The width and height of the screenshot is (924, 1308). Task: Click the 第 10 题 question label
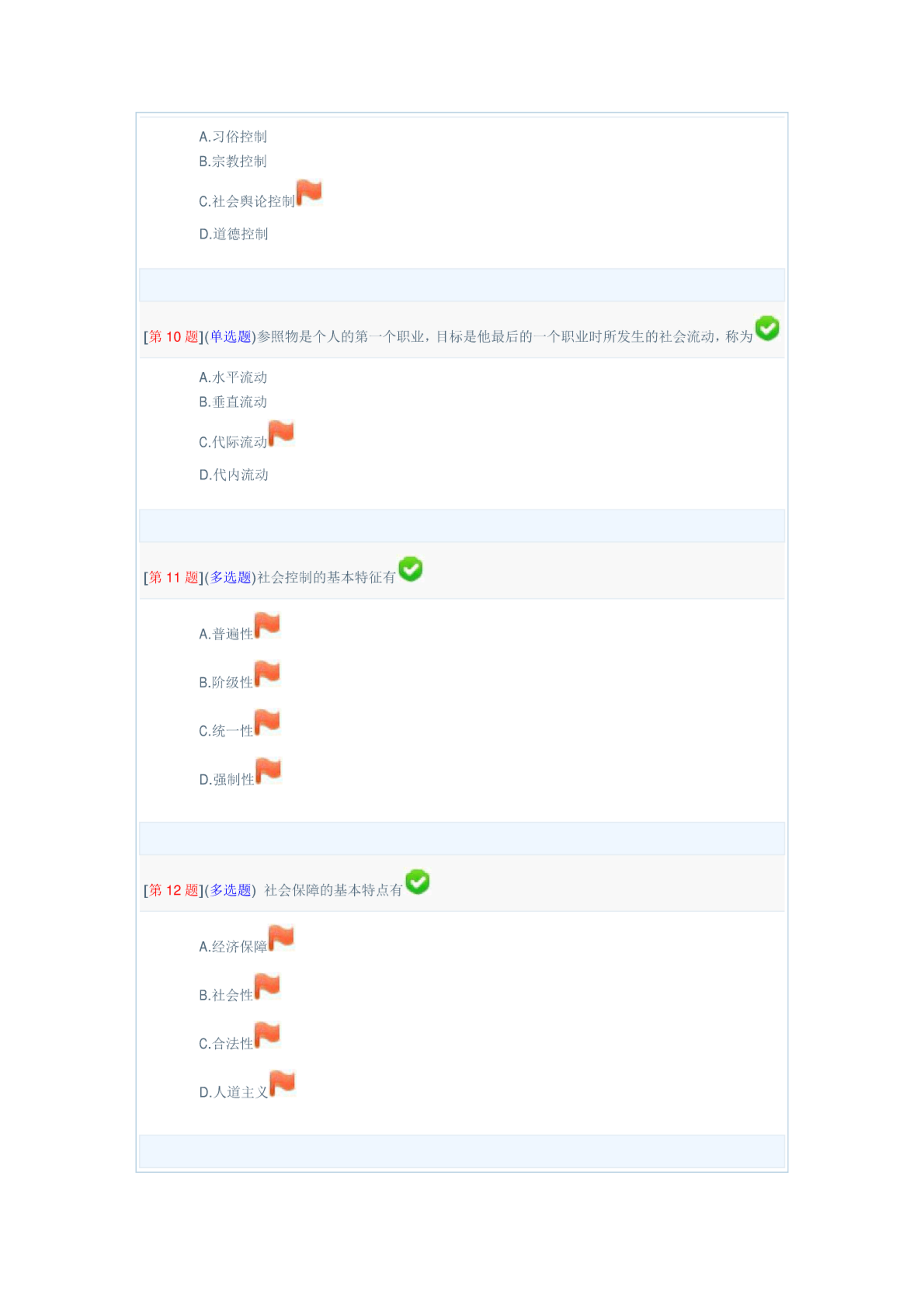coord(174,337)
